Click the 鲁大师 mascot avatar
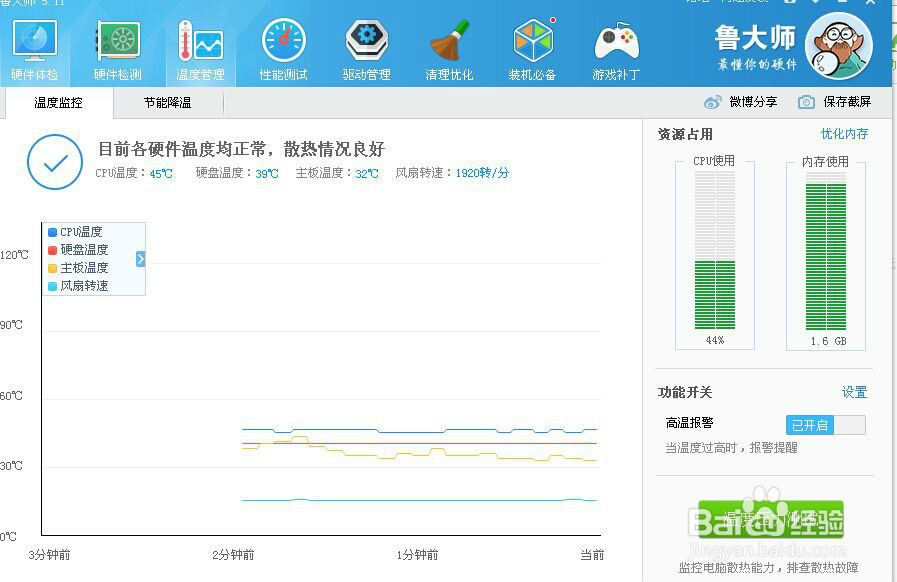The height and width of the screenshot is (582, 897). pyautogui.click(x=839, y=46)
